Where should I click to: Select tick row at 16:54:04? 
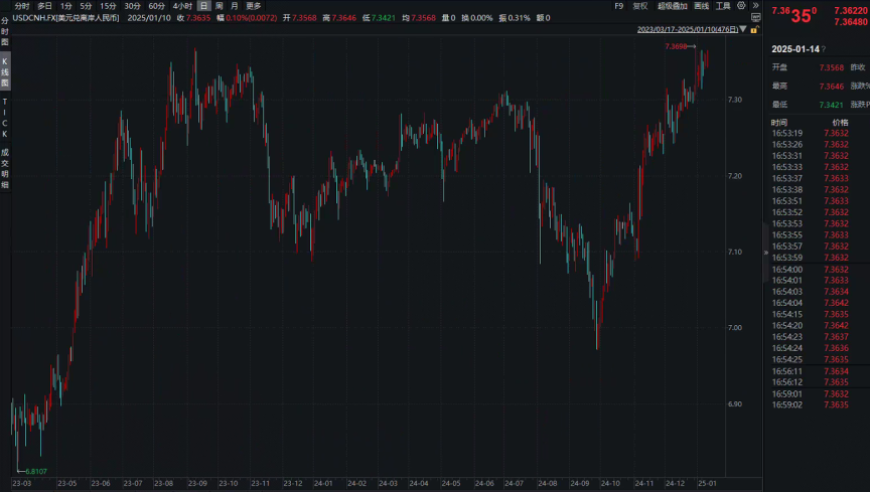pyautogui.click(x=817, y=303)
